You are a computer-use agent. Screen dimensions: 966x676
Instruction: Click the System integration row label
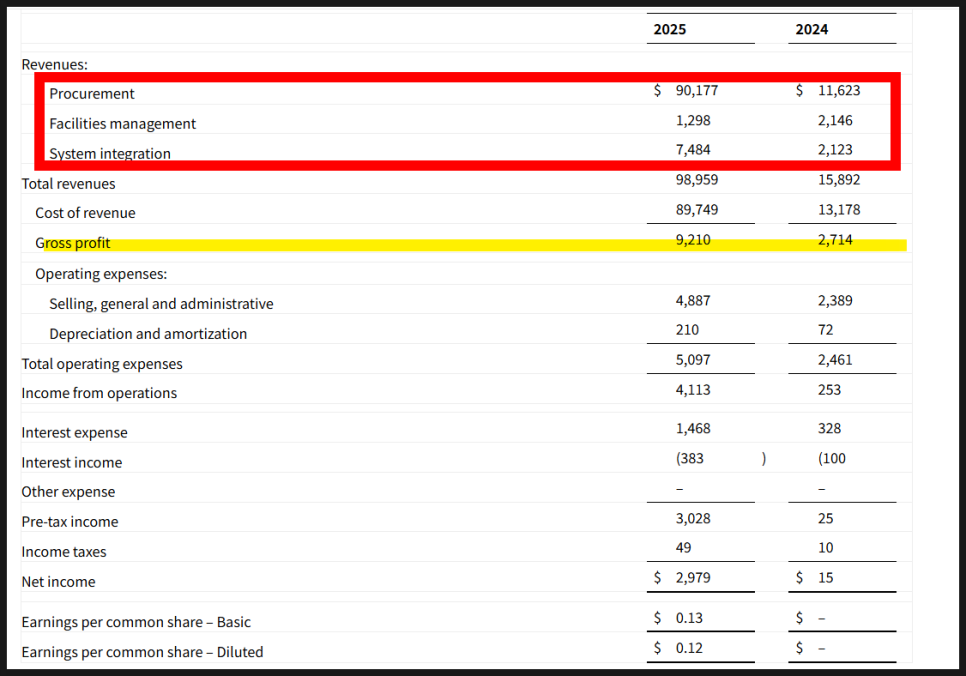pos(110,153)
